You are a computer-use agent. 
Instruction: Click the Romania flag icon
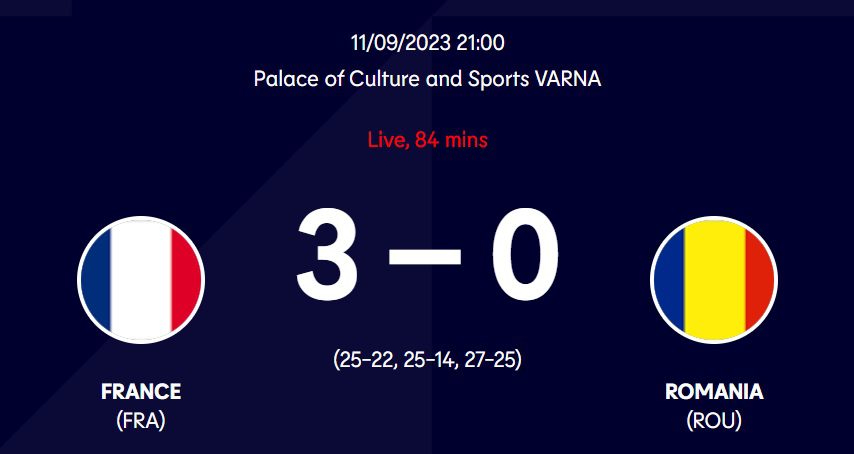pyautogui.click(x=713, y=279)
